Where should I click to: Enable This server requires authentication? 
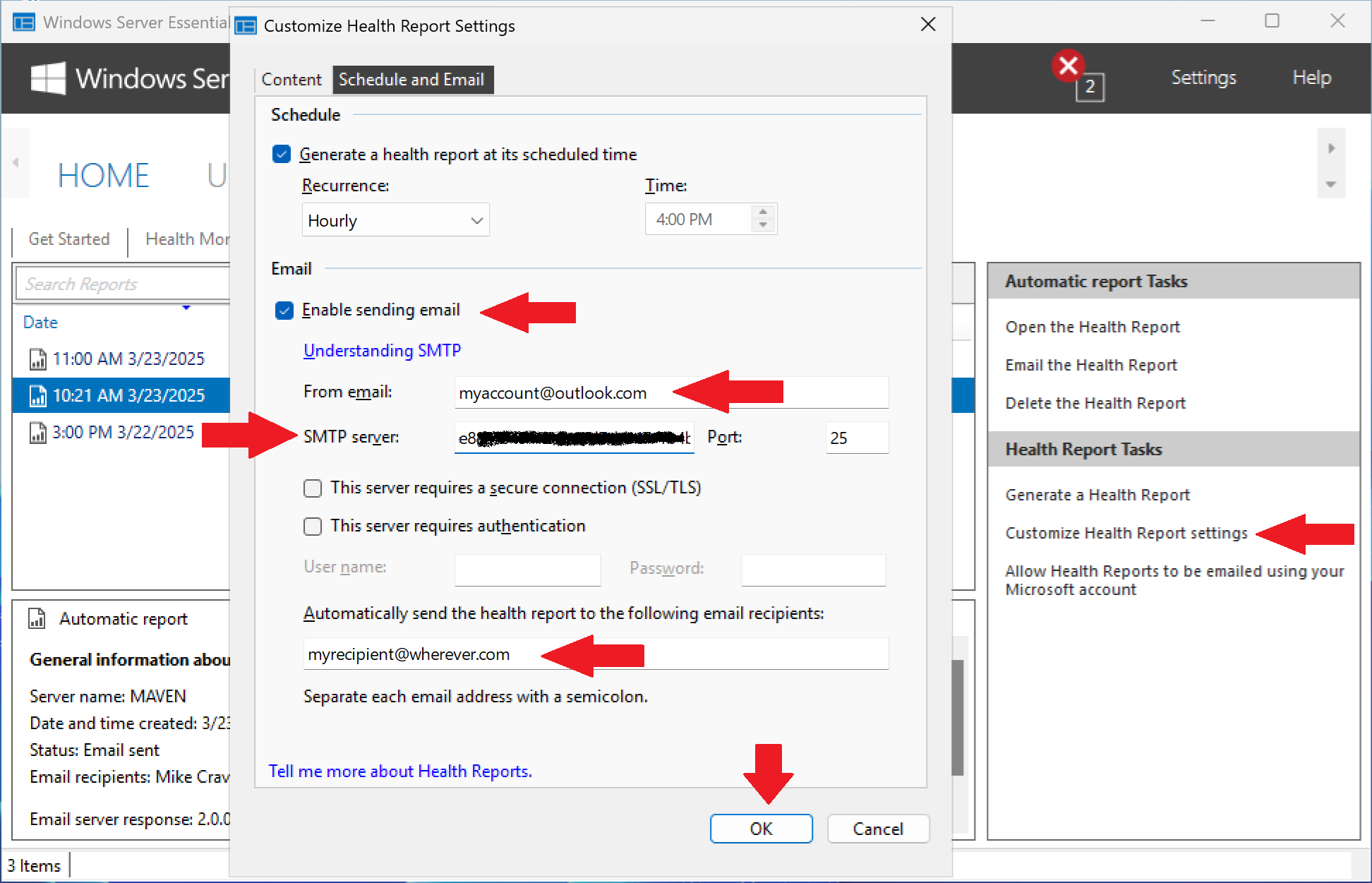point(313,527)
